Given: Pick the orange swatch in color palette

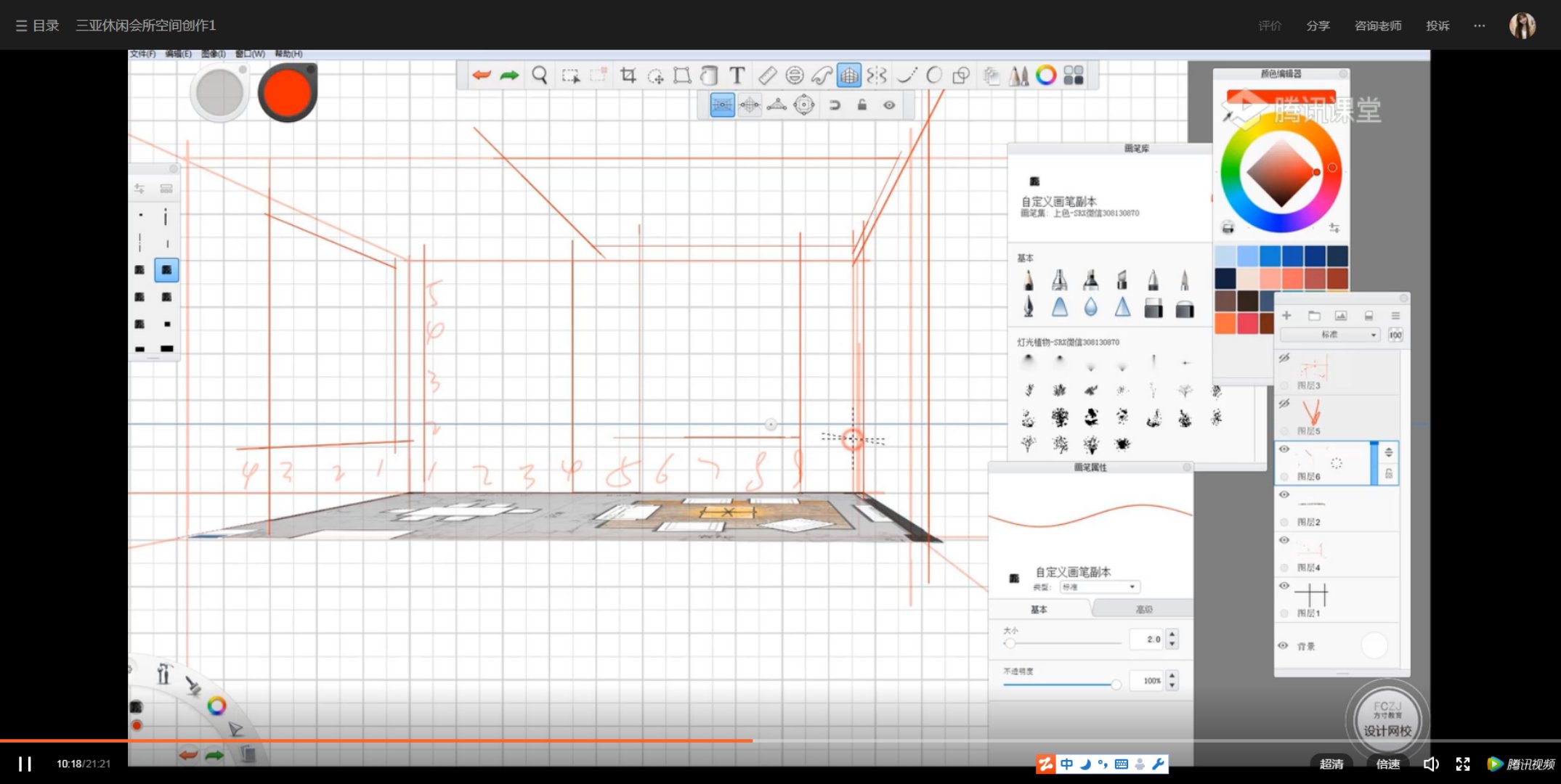Looking at the screenshot, I should (1225, 323).
